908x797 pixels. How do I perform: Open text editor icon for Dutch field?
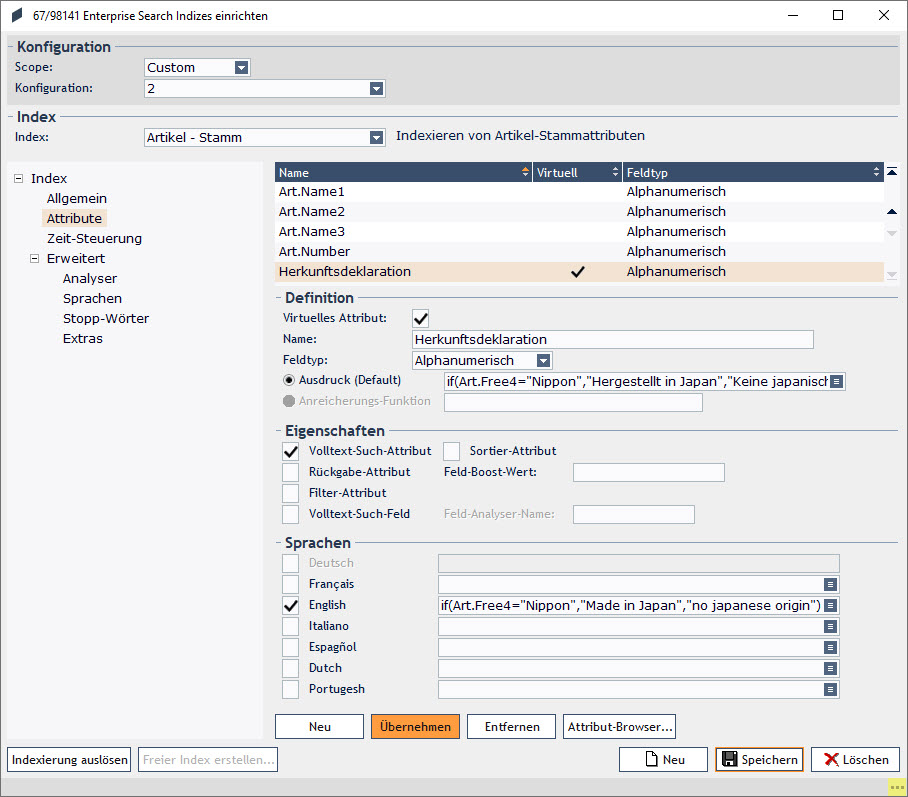(x=830, y=668)
